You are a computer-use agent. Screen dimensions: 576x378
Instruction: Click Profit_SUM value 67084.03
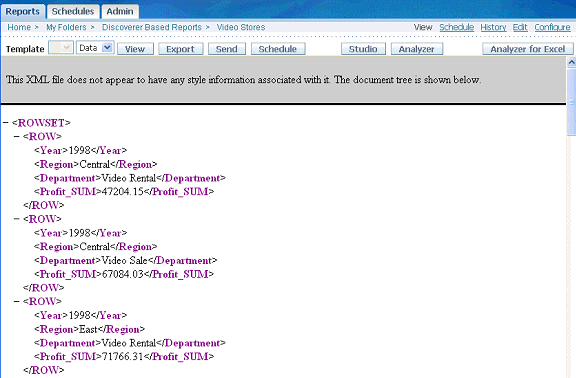click(x=122, y=274)
